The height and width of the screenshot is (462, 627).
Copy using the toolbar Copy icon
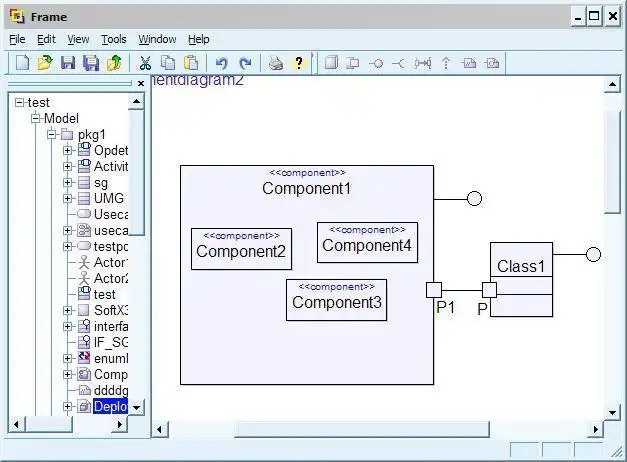point(168,63)
